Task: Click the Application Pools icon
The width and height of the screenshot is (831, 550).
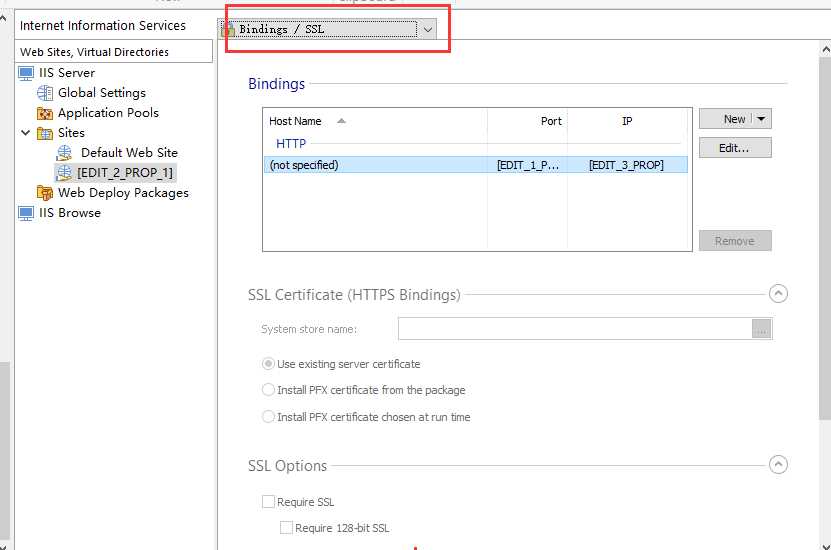Action: pyautogui.click(x=45, y=113)
